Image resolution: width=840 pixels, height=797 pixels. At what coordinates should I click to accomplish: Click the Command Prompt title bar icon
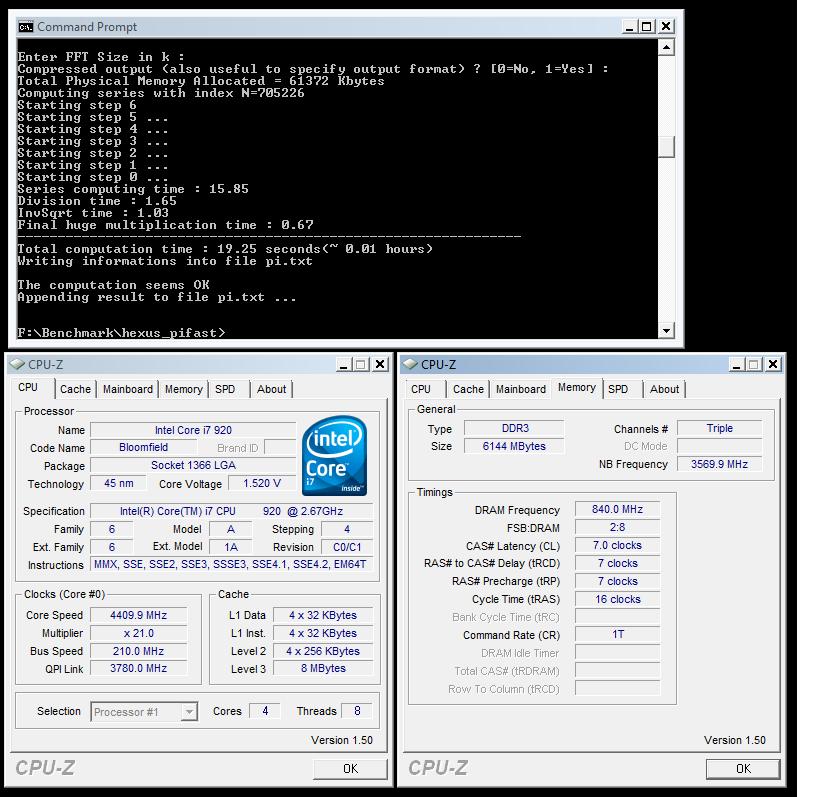pyautogui.click(x=25, y=27)
